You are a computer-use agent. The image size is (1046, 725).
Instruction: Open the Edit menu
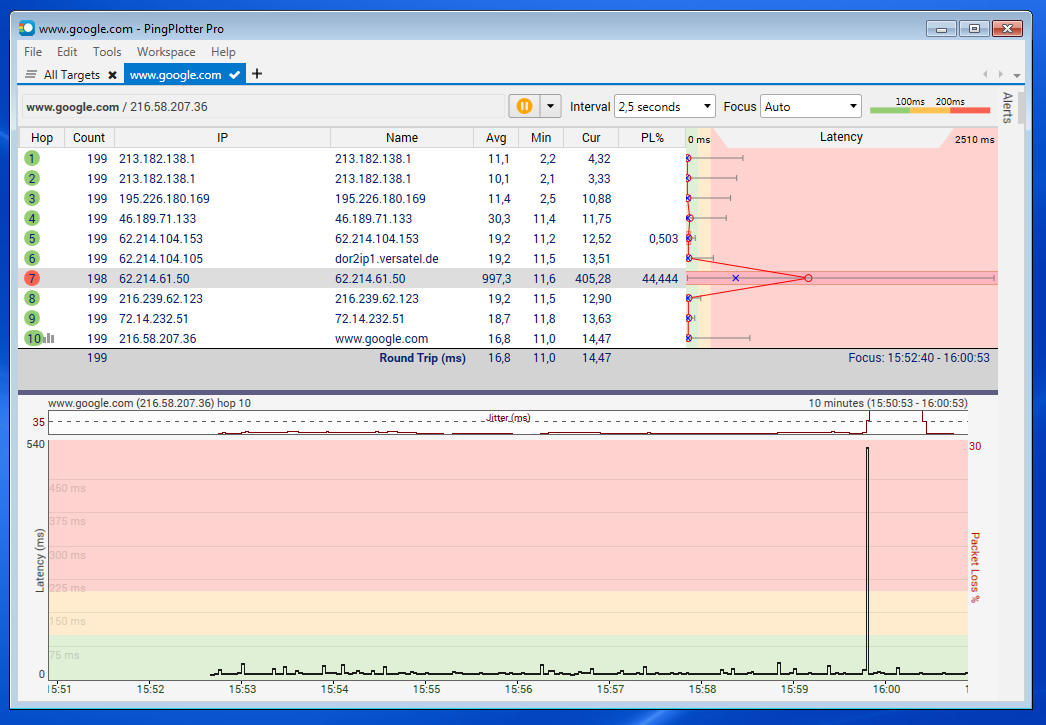67,51
